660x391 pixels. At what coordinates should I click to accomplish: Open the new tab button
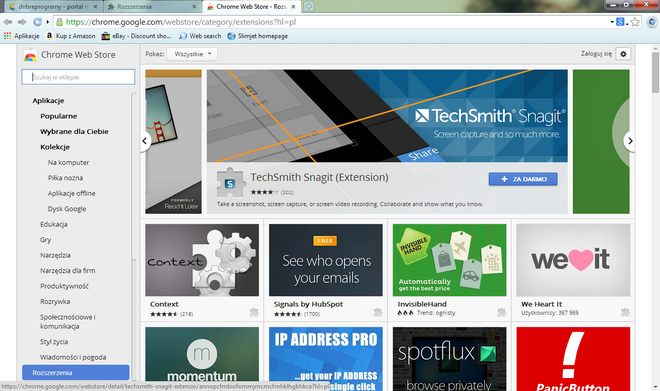(309, 6)
